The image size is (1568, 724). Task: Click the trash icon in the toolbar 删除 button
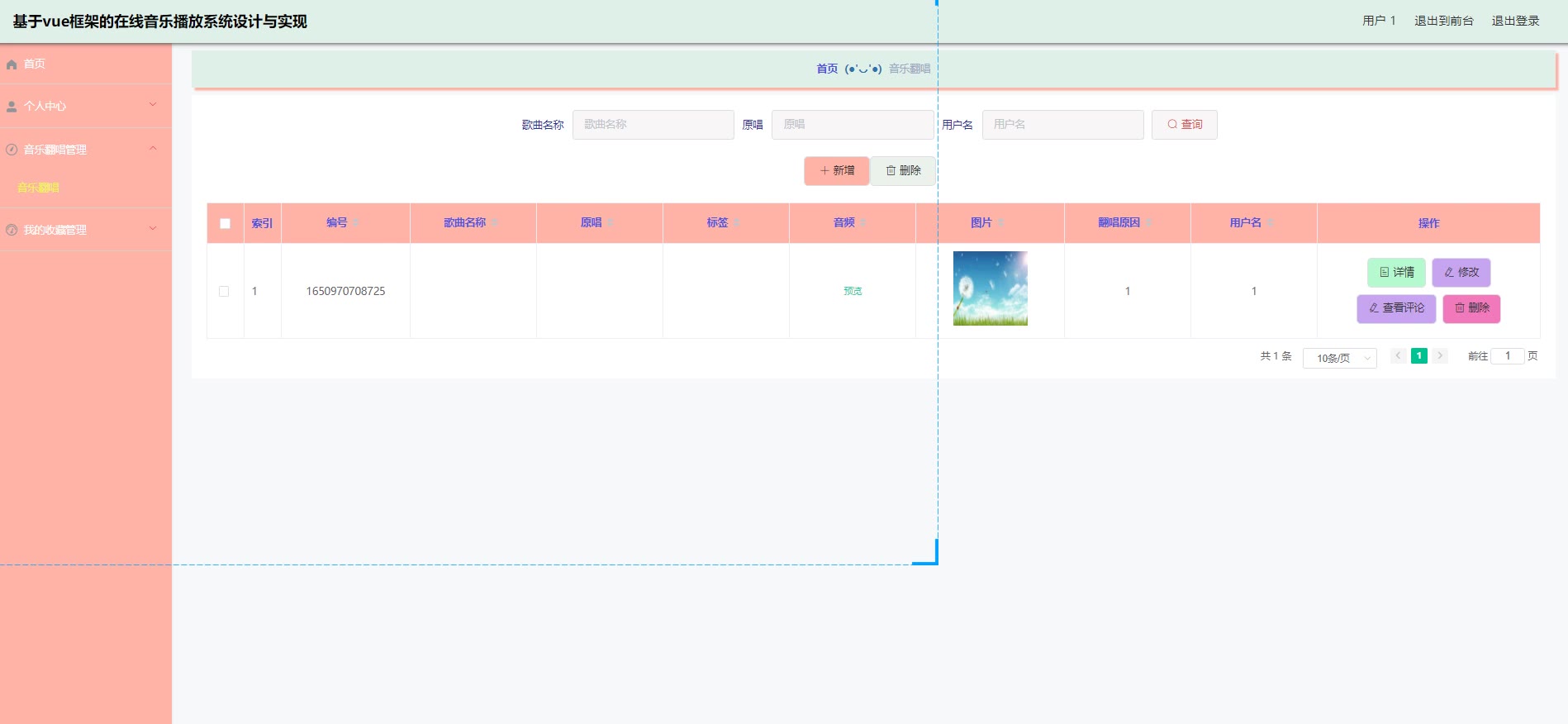(x=891, y=171)
